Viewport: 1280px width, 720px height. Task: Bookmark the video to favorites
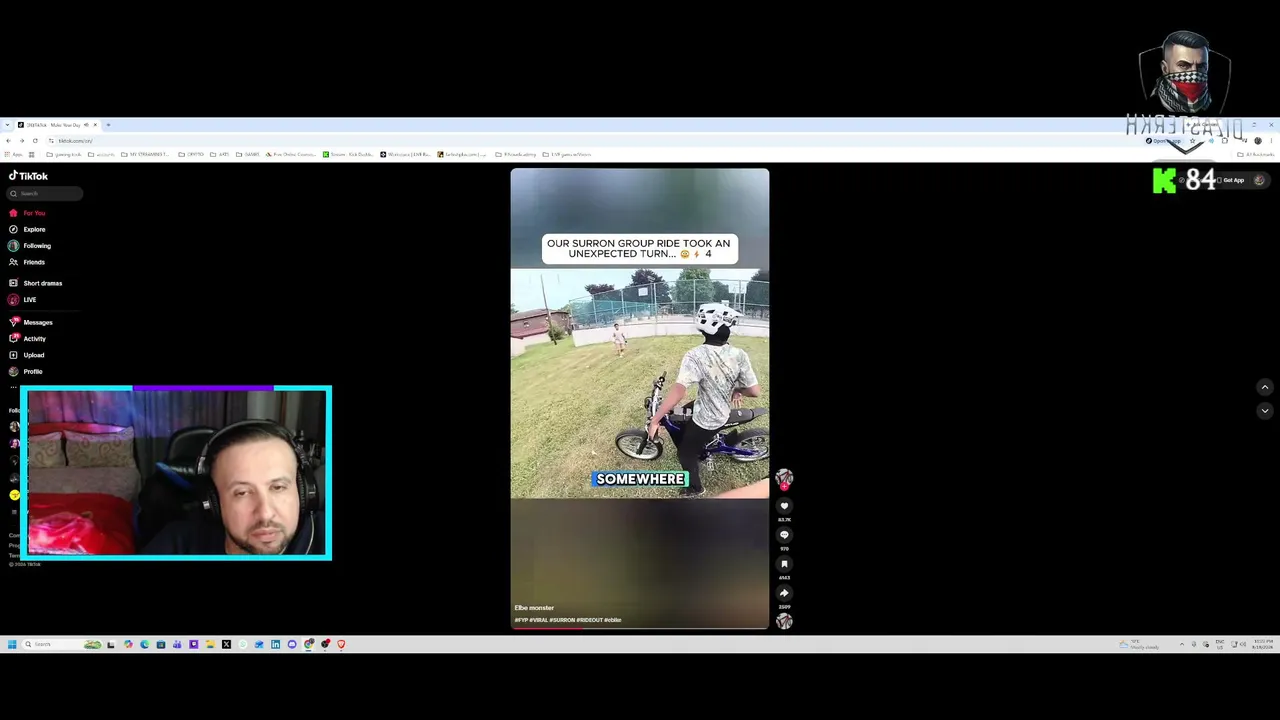click(784, 564)
